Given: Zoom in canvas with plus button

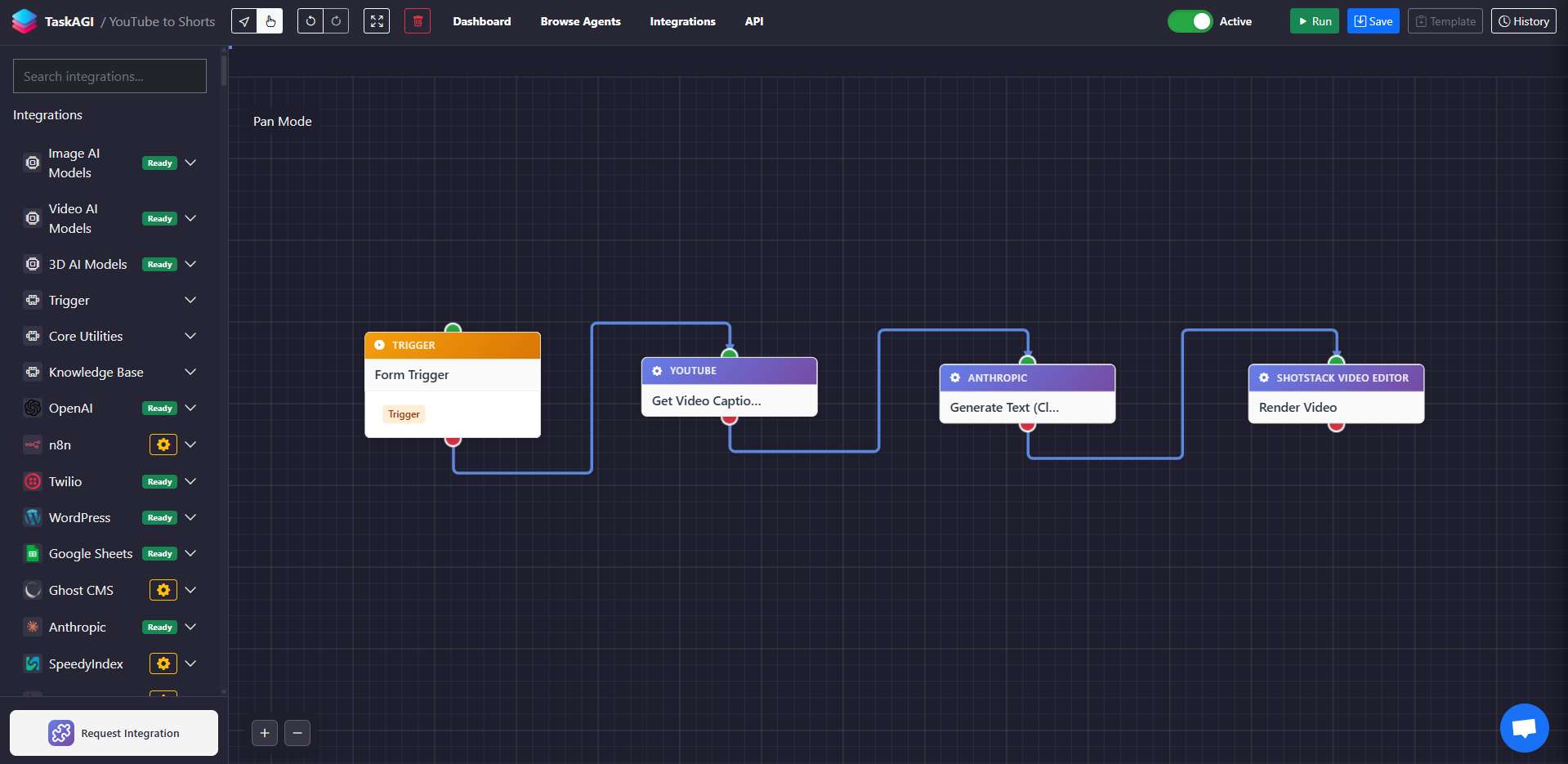Looking at the screenshot, I should [265, 733].
